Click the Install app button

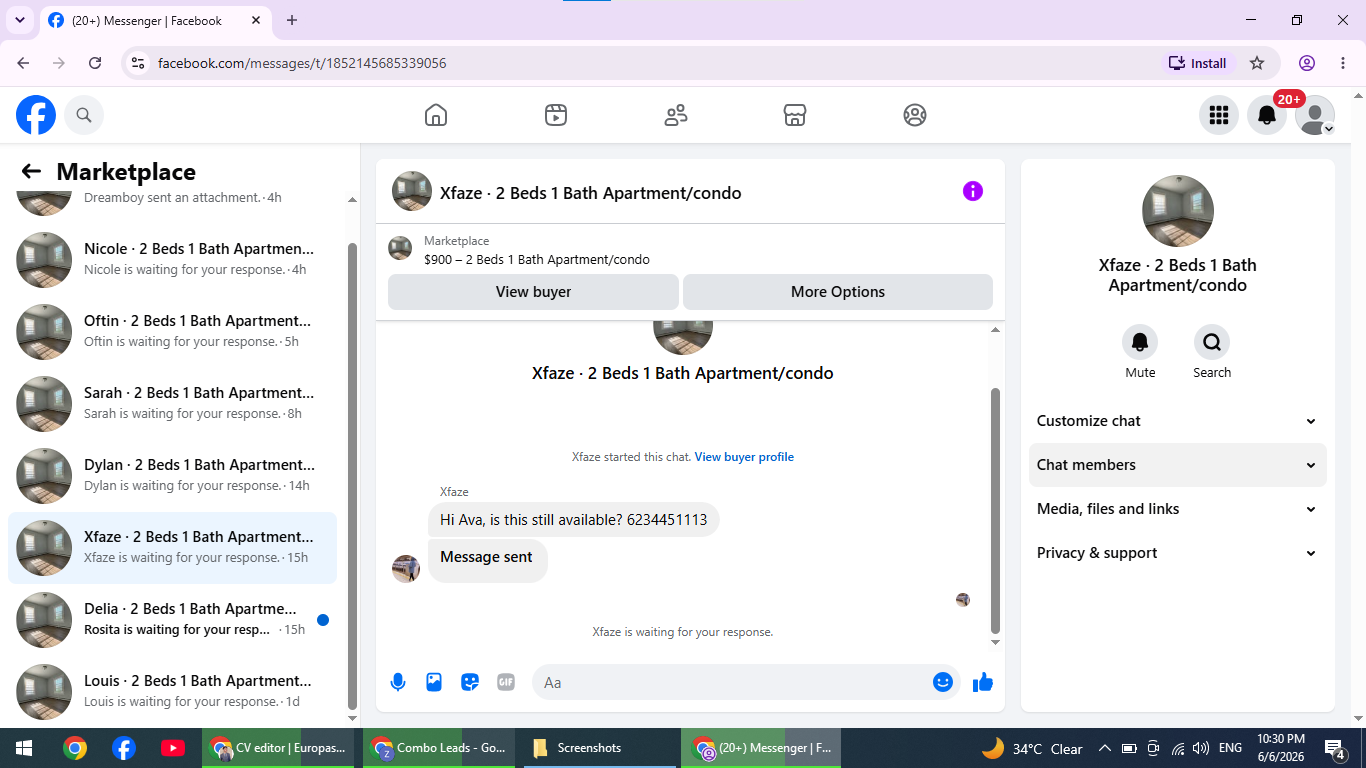coord(1198,63)
